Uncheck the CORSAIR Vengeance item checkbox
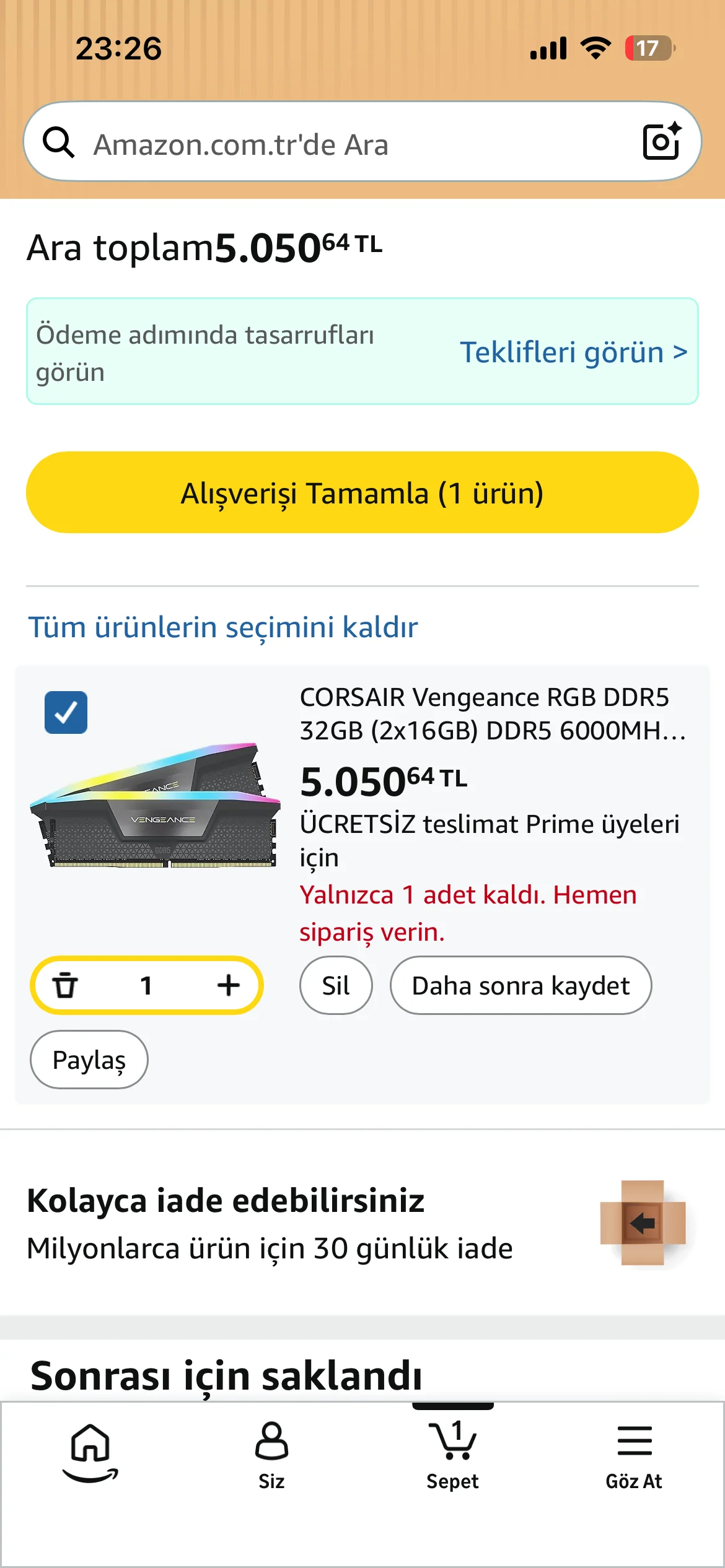This screenshot has height=1568, width=725. coord(66,712)
